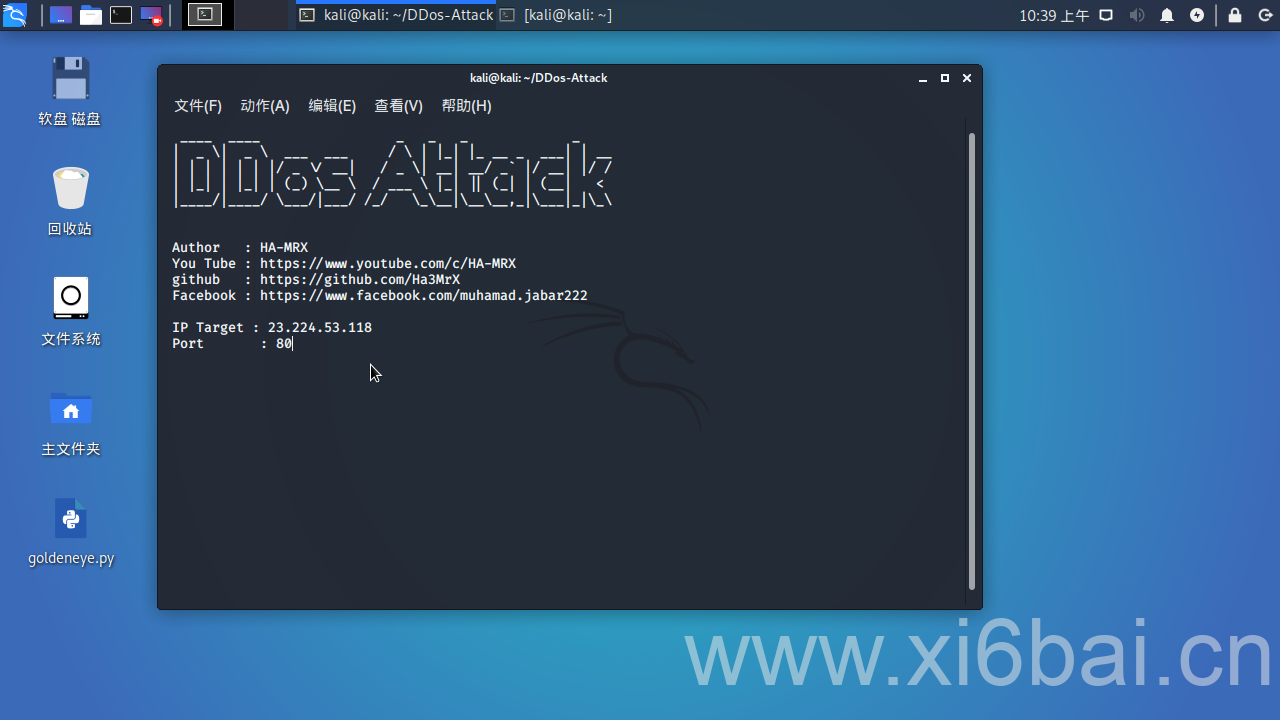This screenshot has width=1280, height=720.
Task: Launch the file manager from the panel
Action: coord(91,15)
